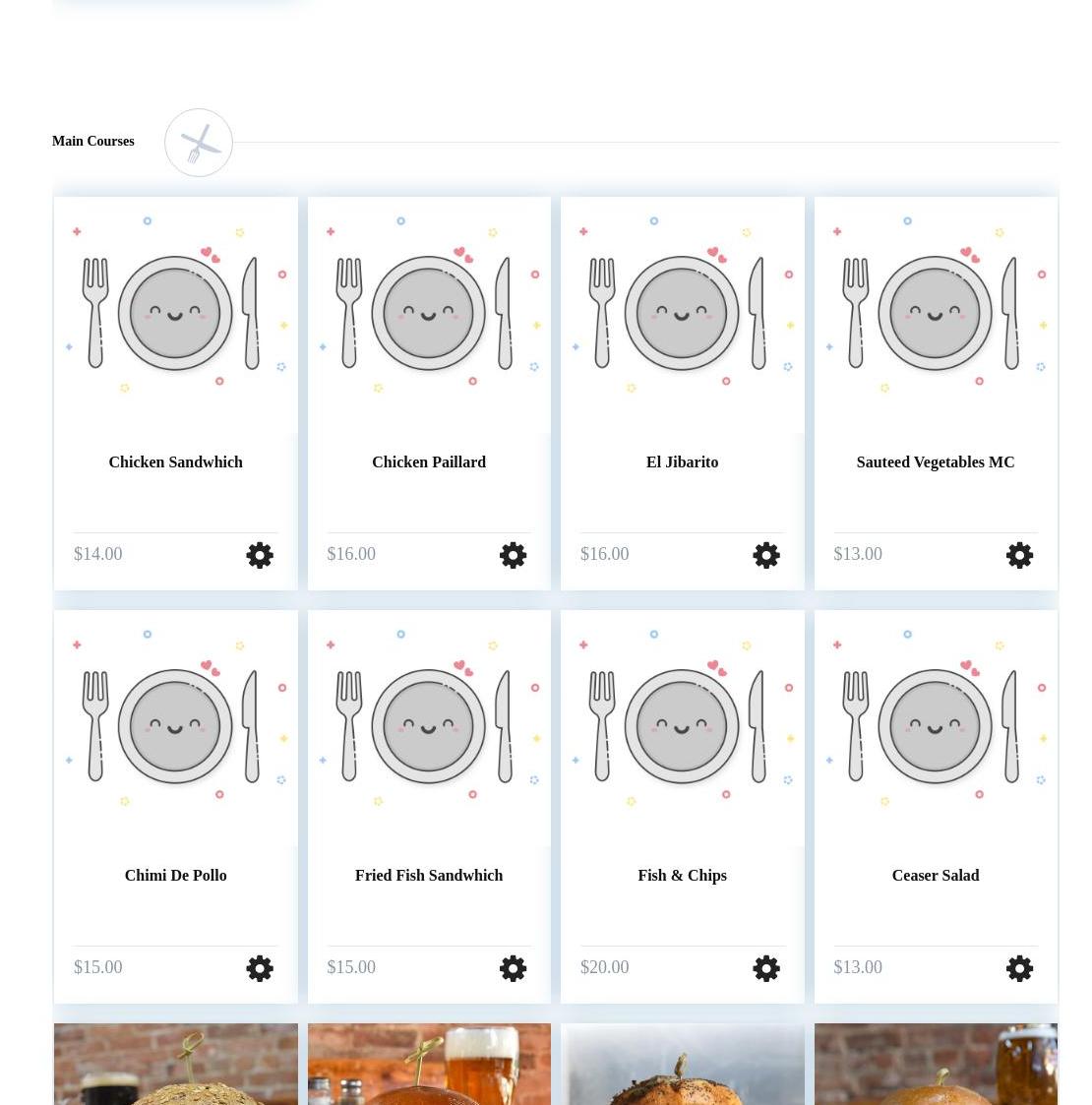This screenshot has height=1105, width=1092.
Task: Open Fried Fish Sandwhich gear settings
Action: 513,968
